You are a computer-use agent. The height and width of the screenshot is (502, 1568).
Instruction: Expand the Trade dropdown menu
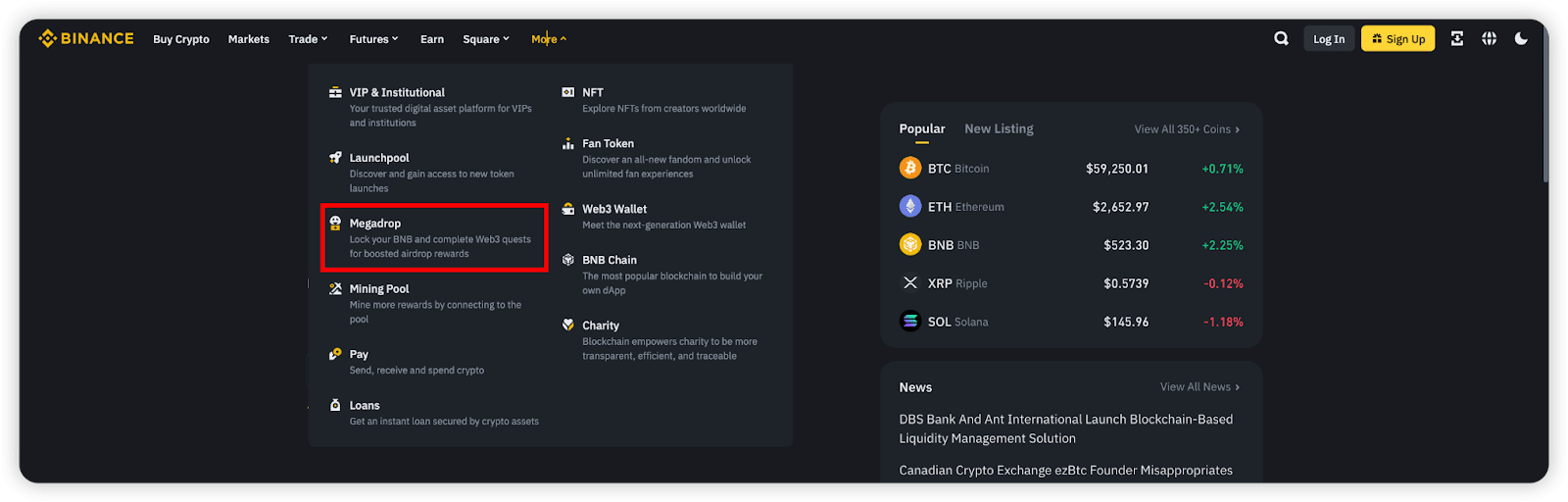tap(308, 39)
